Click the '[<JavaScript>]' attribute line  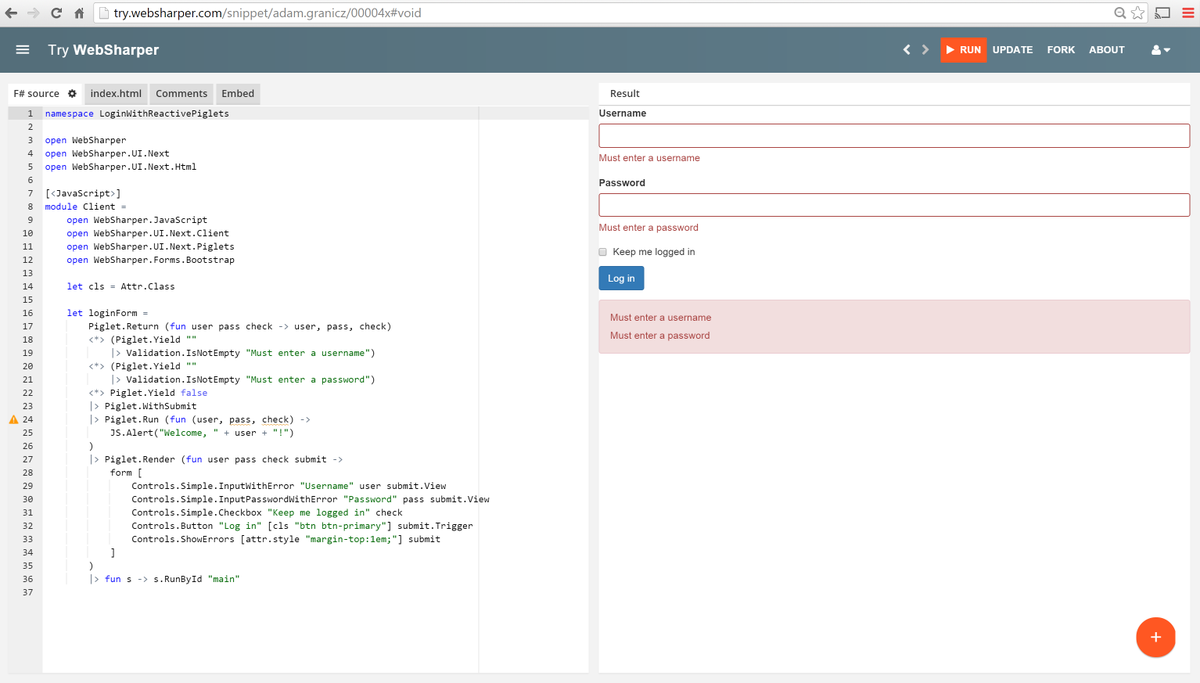(83, 193)
